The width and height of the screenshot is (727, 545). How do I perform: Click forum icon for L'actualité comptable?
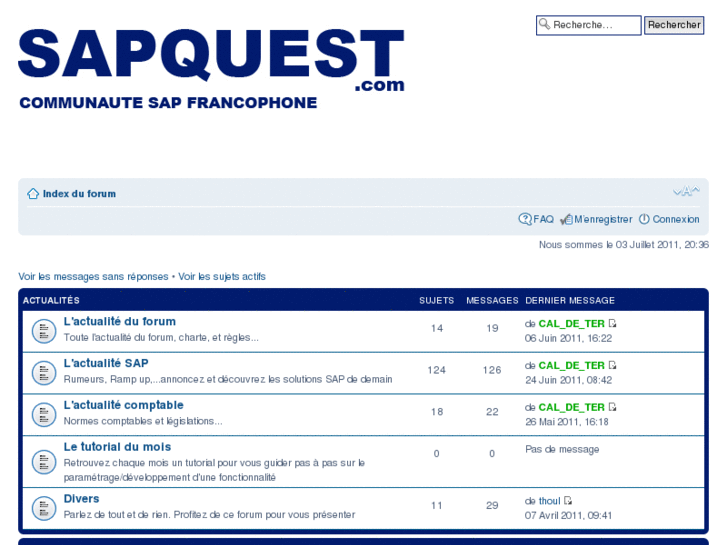click(44, 415)
